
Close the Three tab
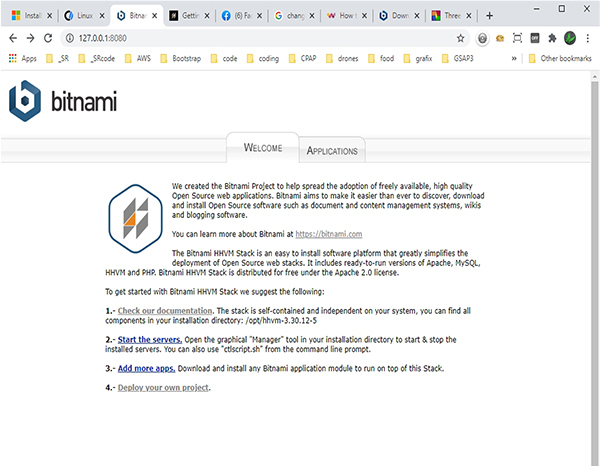[468, 16]
